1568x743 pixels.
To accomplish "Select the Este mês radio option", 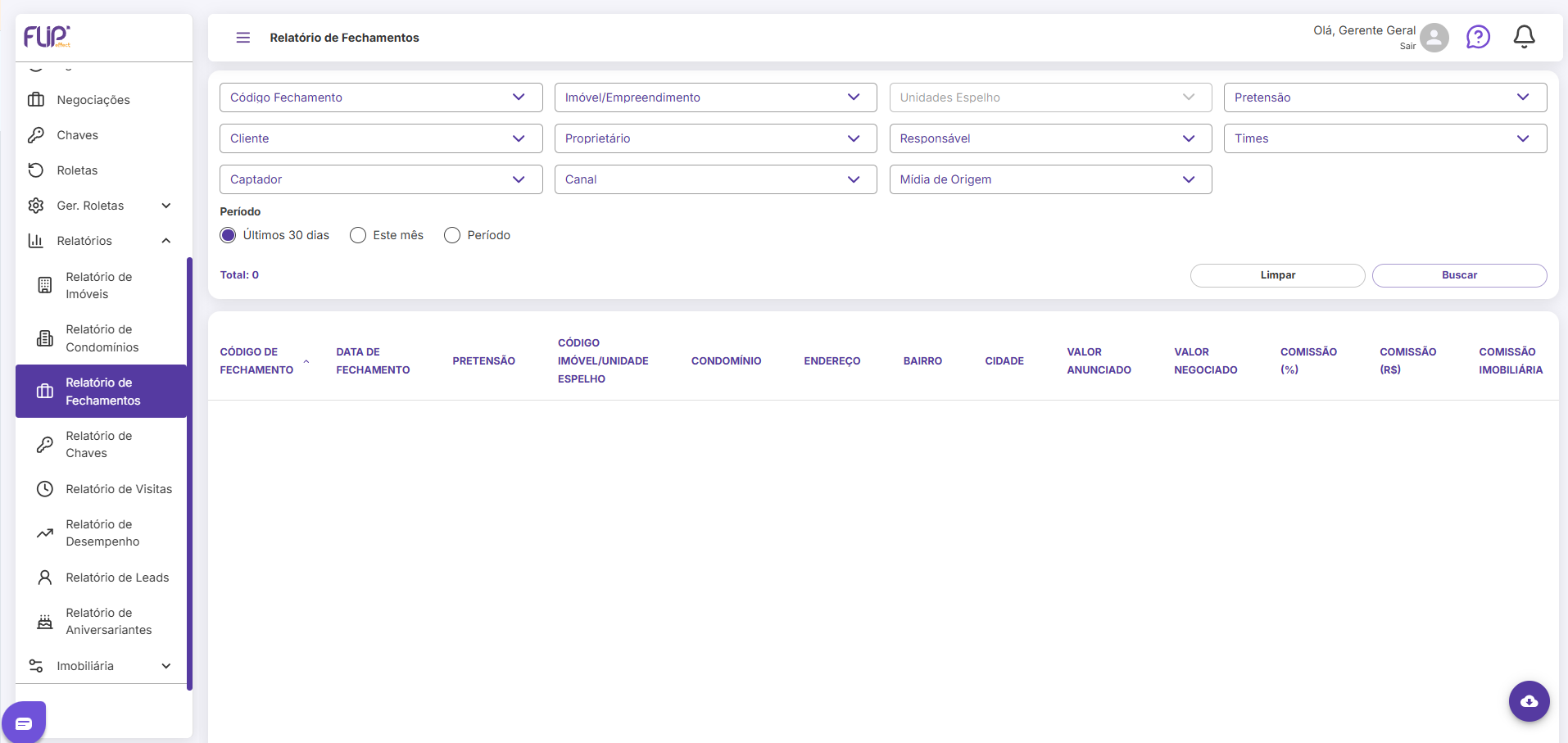I will pos(358,235).
